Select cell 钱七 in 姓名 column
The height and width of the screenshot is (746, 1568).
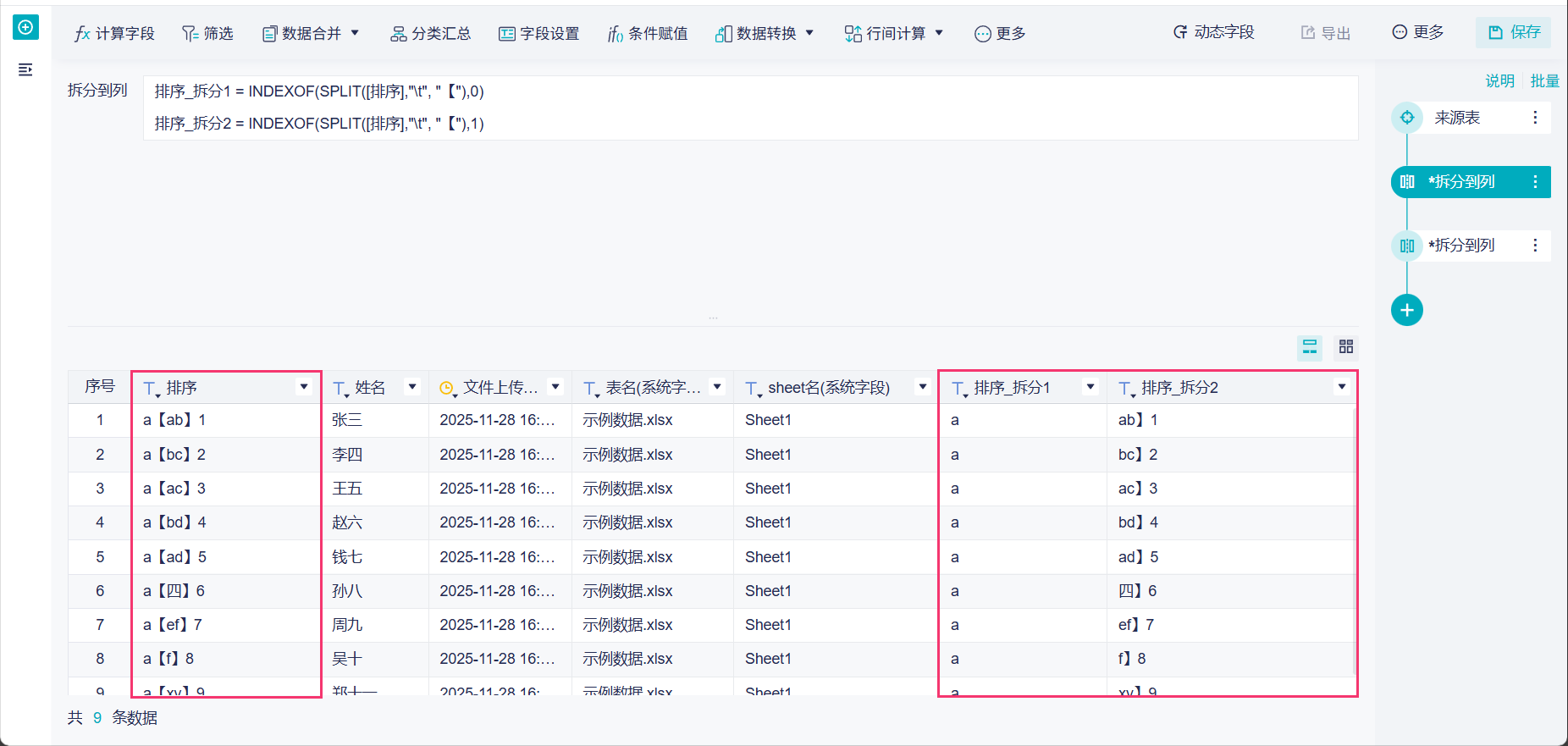pos(375,557)
